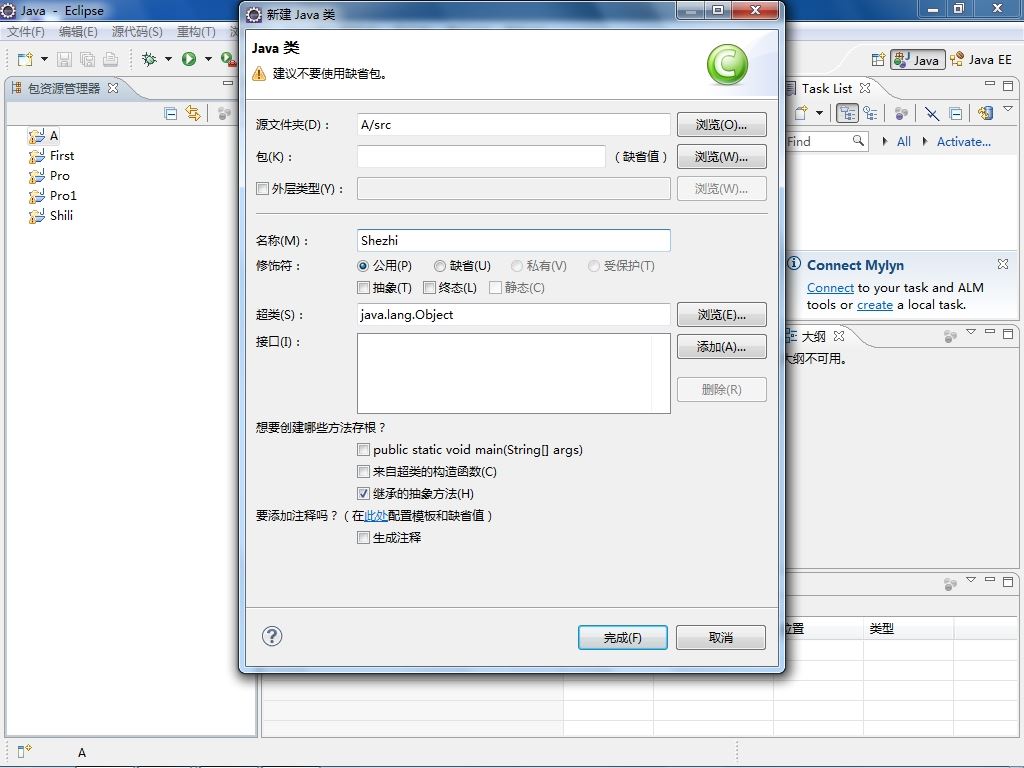Enable the 生成注释 checkbox

click(x=364, y=537)
